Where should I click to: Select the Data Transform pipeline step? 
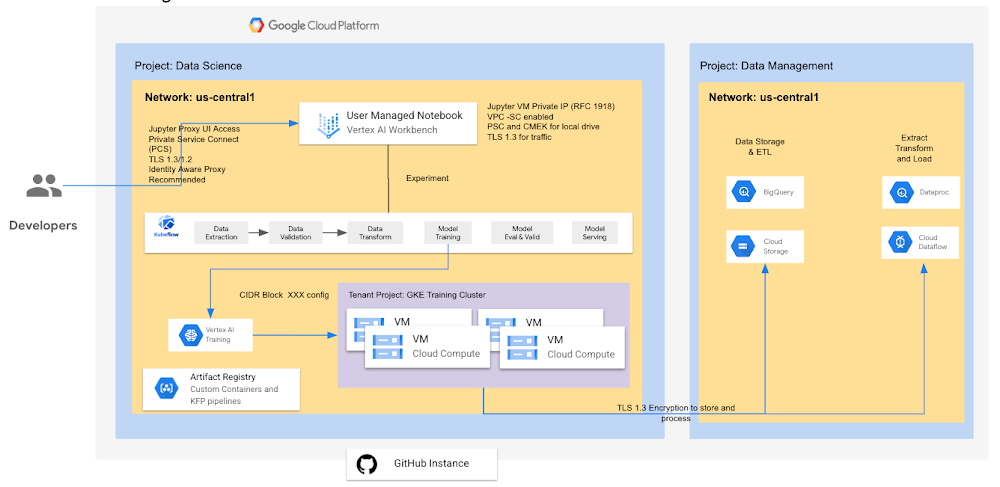(x=375, y=233)
